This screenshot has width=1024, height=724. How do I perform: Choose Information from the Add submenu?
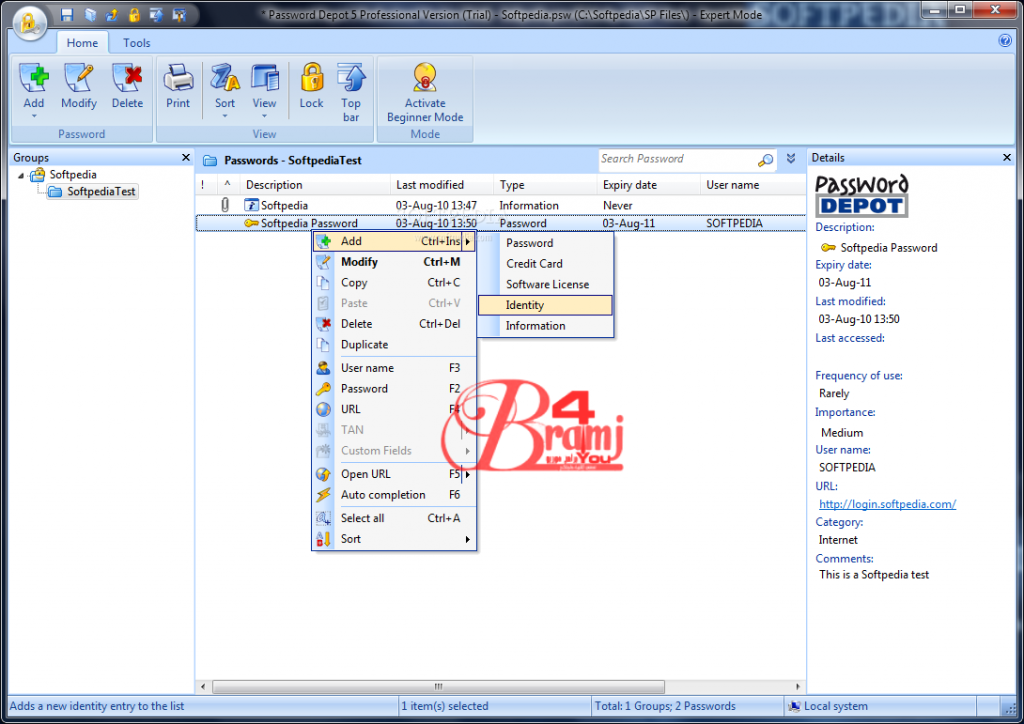click(x=545, y=326)
